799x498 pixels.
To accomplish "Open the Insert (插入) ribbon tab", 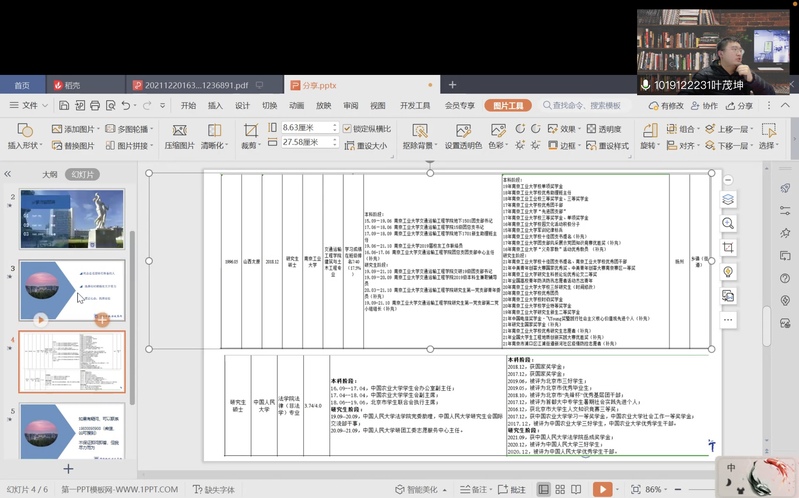I will click(x=215, y=105).
